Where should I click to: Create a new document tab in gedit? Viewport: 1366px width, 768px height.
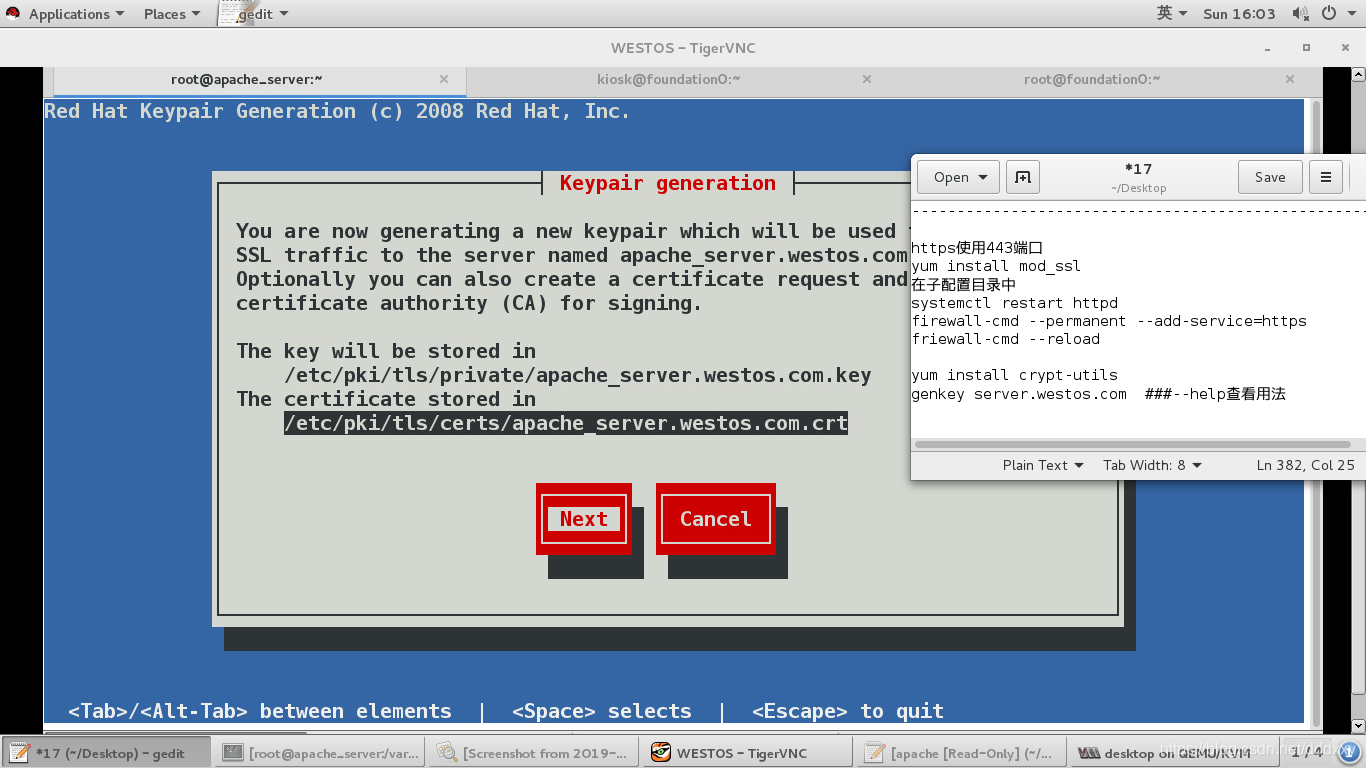(x=1023, y=177)
